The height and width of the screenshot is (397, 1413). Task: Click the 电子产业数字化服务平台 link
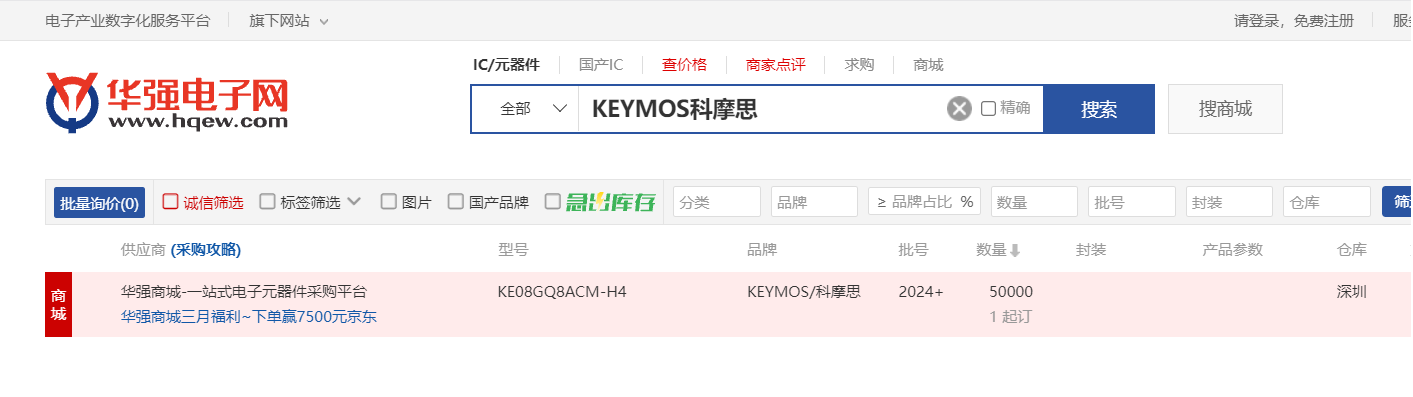[128, 21]
